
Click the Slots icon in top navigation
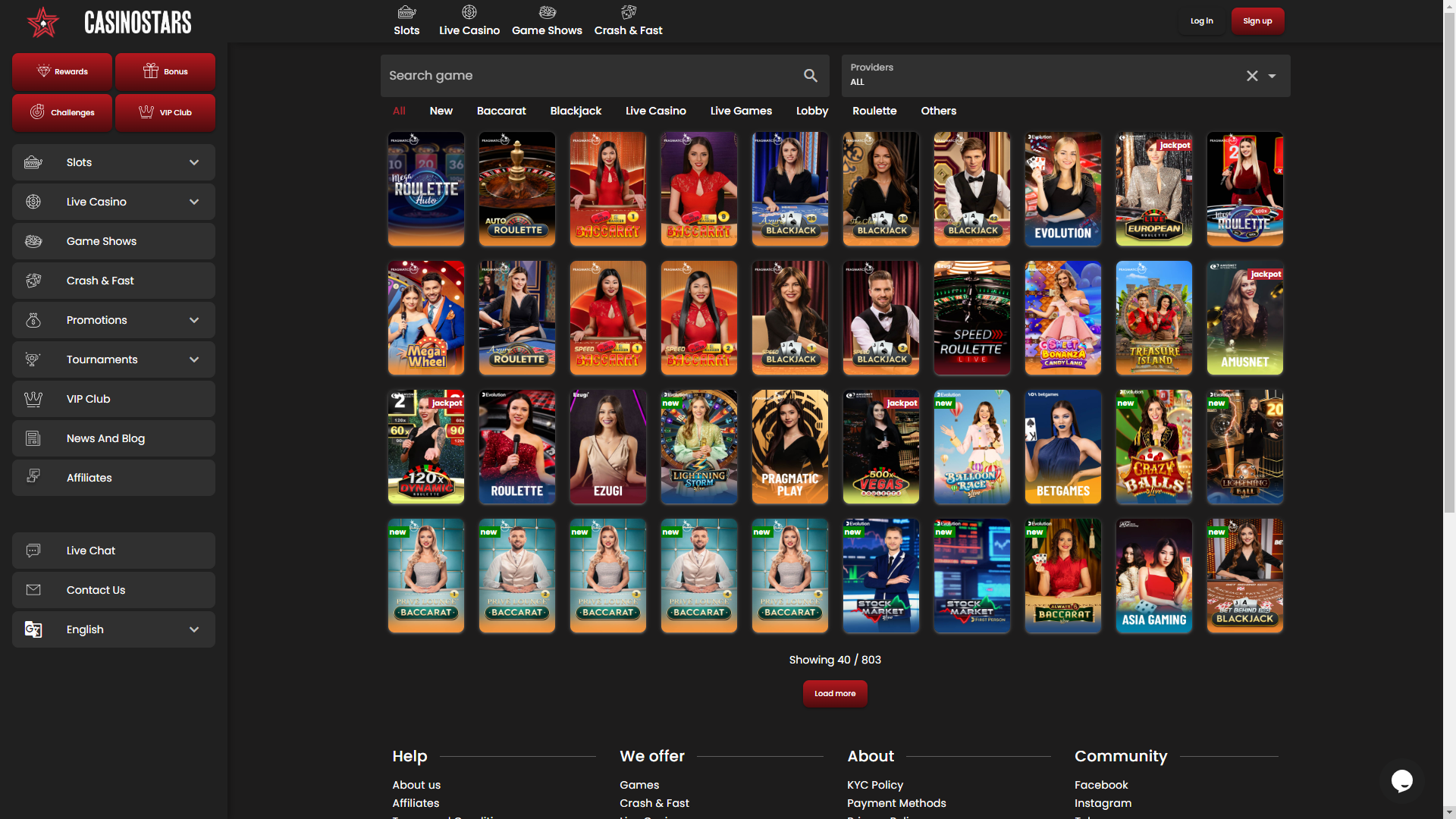pos(406,12)
